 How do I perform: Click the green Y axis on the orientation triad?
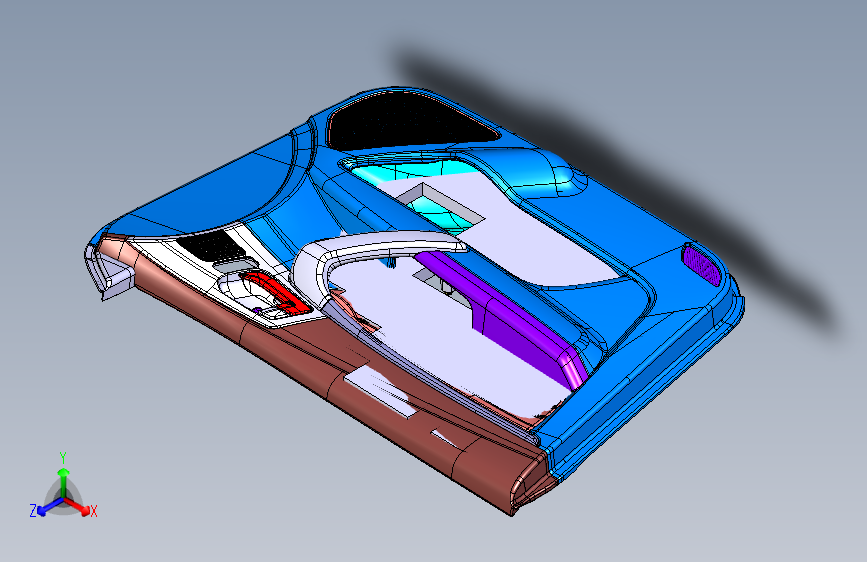(64, 481)
